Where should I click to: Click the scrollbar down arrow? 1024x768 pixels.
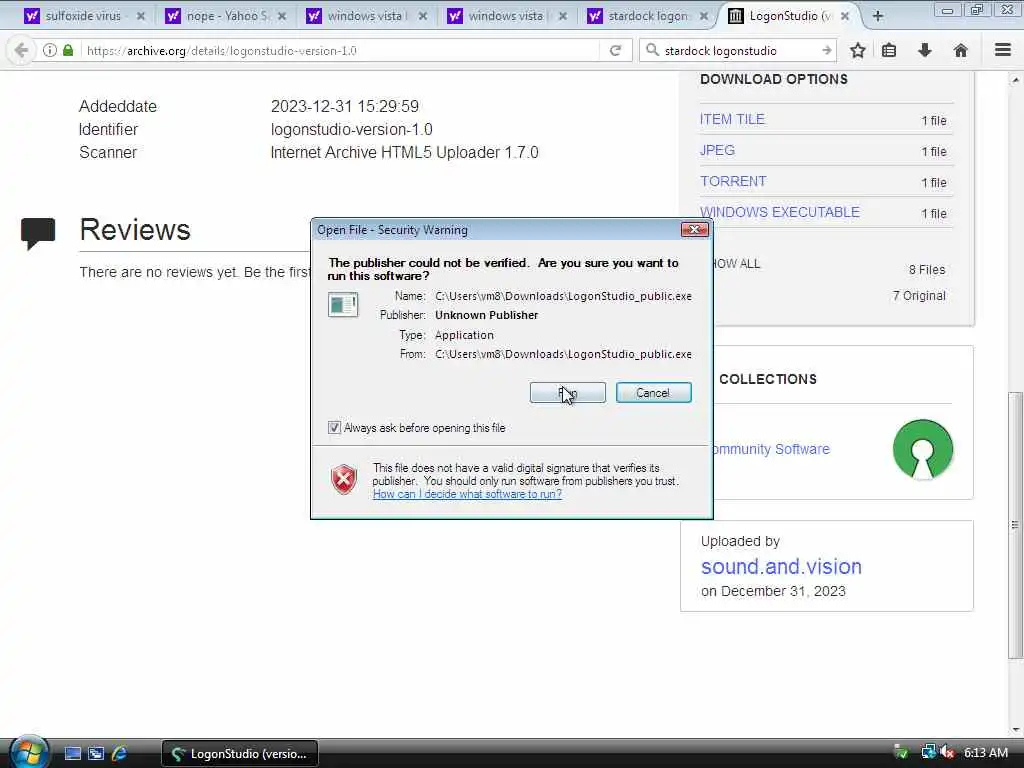pos(1015,729)
